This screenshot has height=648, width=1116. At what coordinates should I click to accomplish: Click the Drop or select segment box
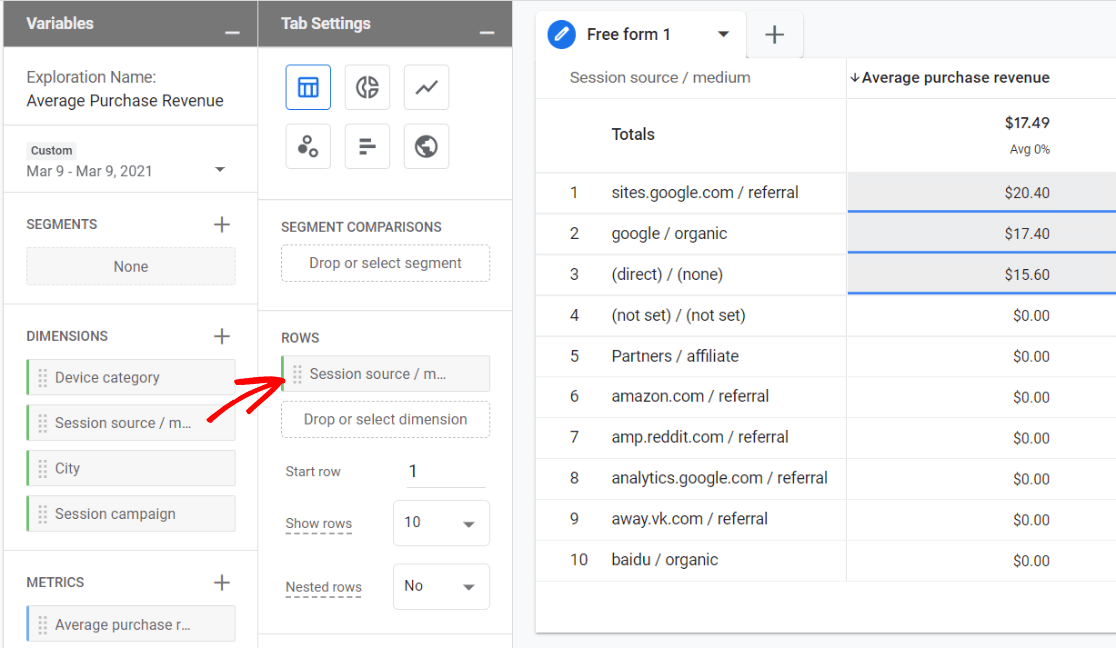(x=385, y=264)
